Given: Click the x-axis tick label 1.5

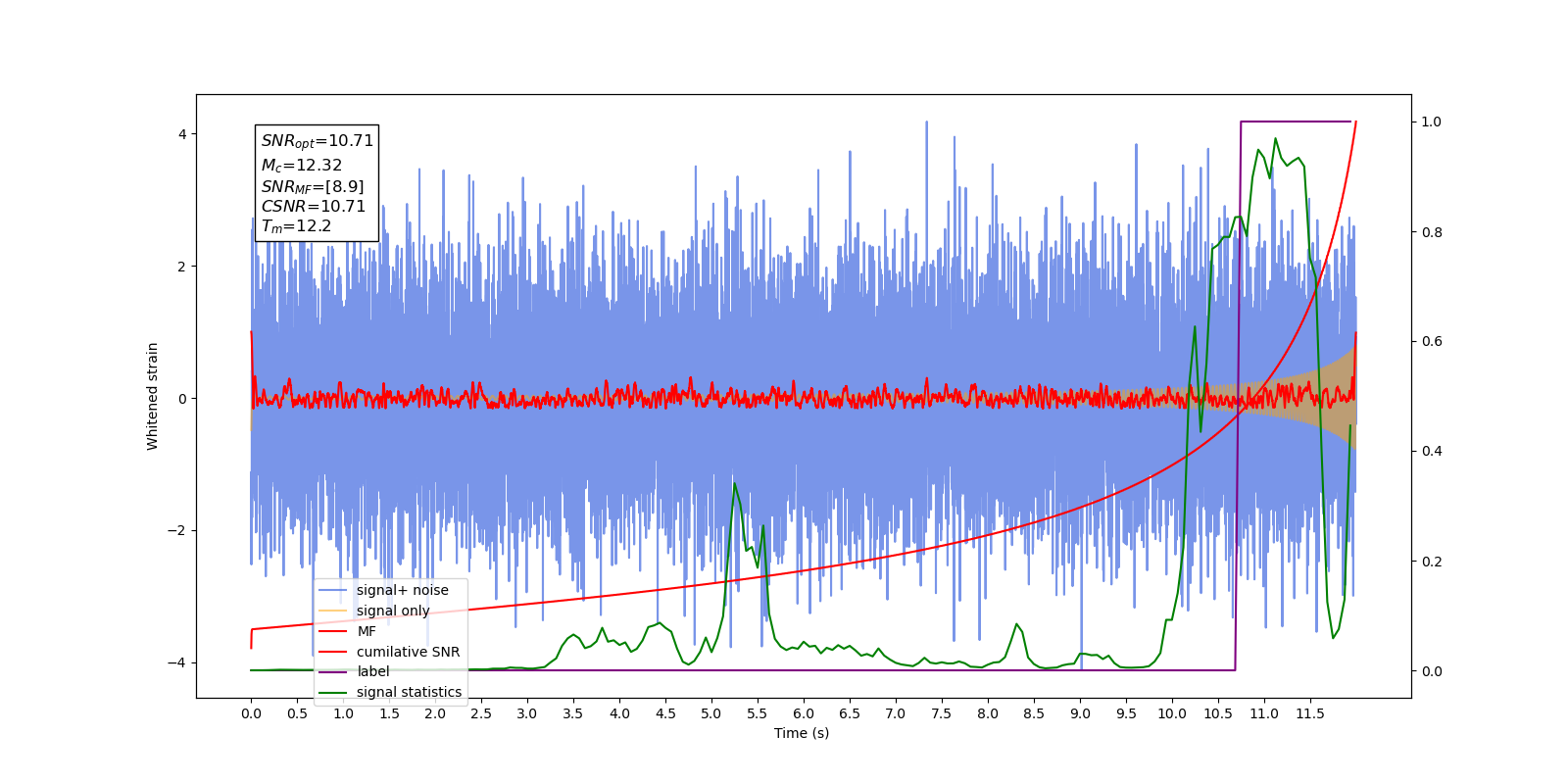Looking at the screenshot, I should (389, 713).
